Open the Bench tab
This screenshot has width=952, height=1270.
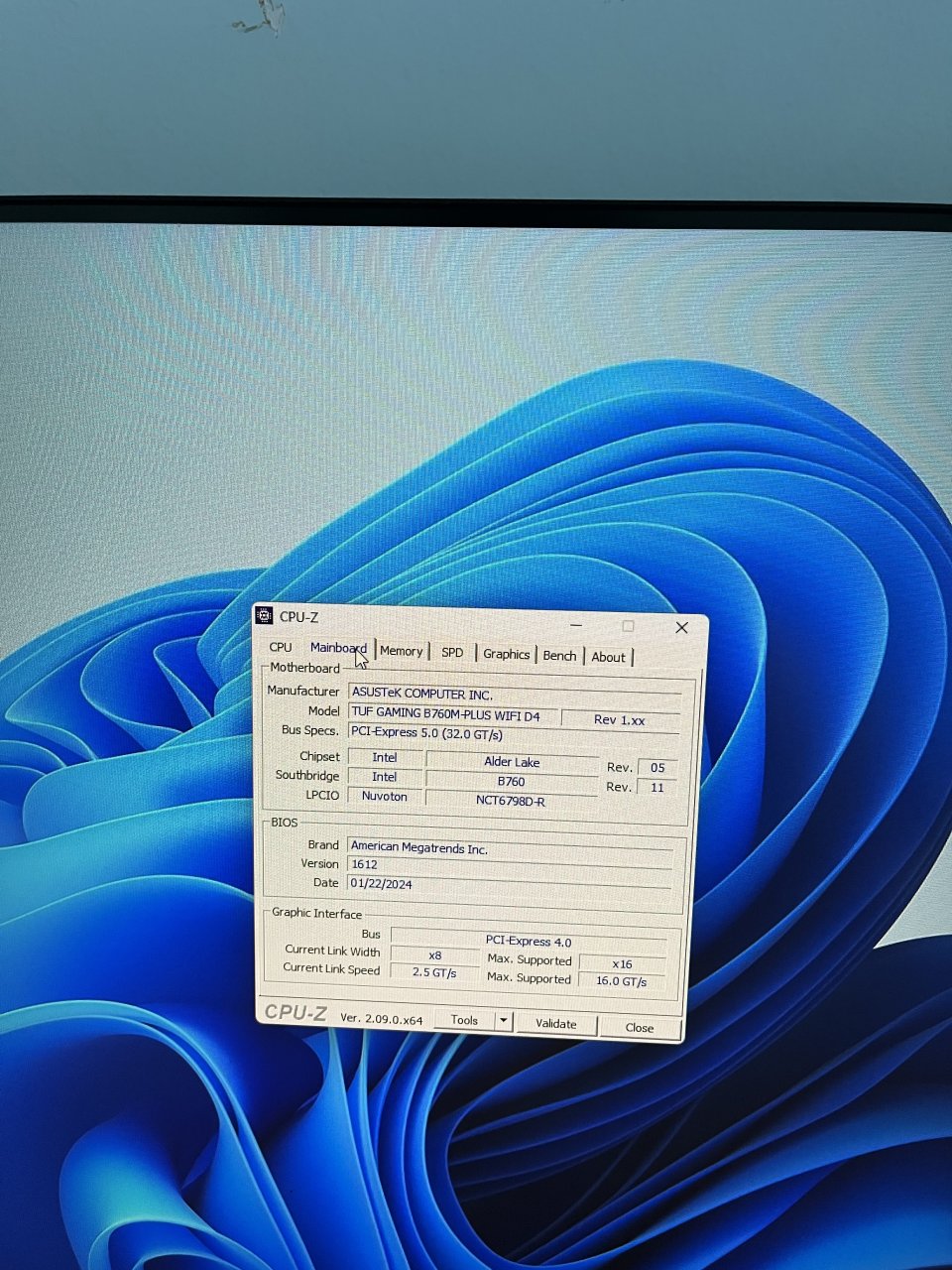coord(559,655)
